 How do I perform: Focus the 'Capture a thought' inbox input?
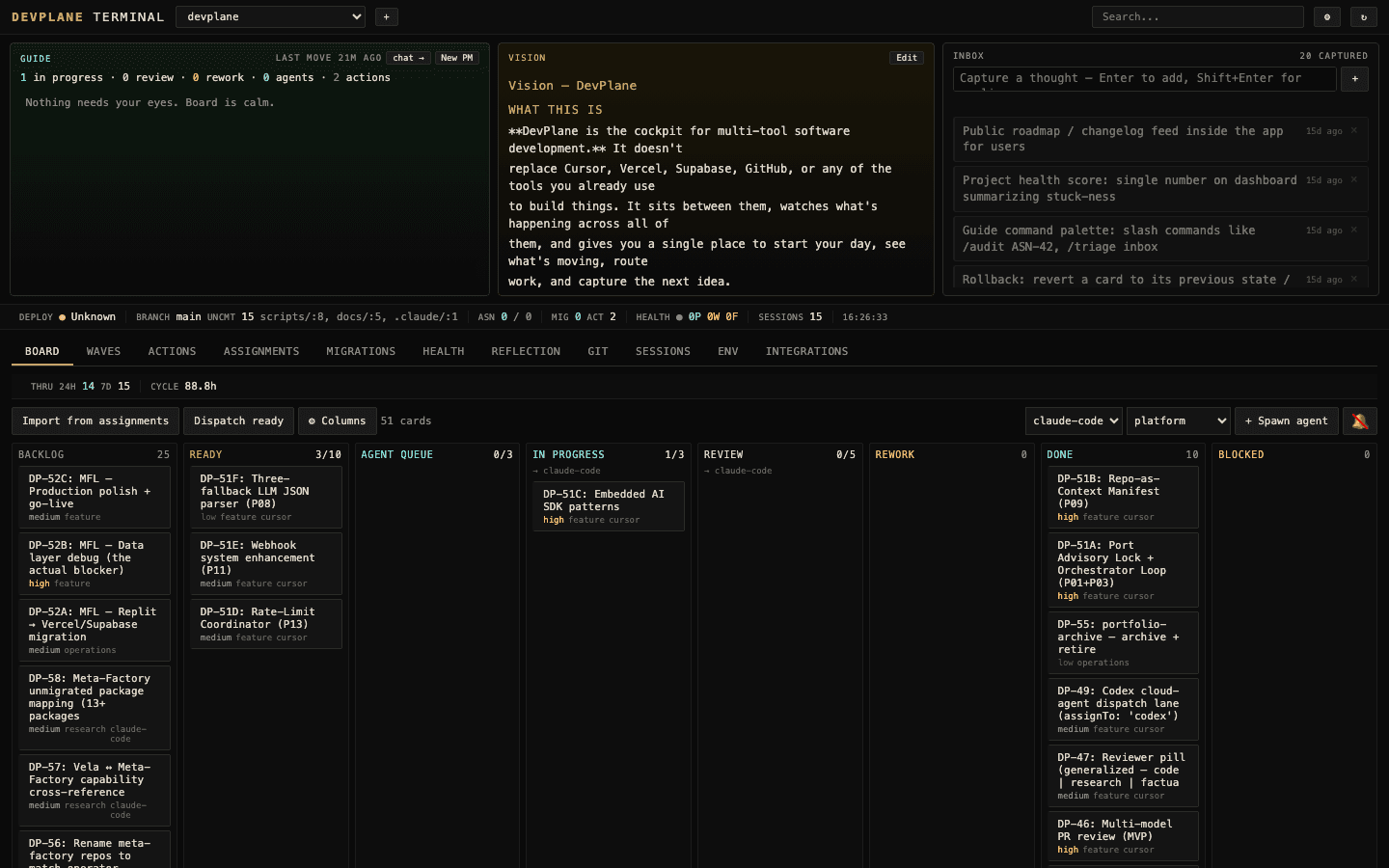[x=1144, y=79]
